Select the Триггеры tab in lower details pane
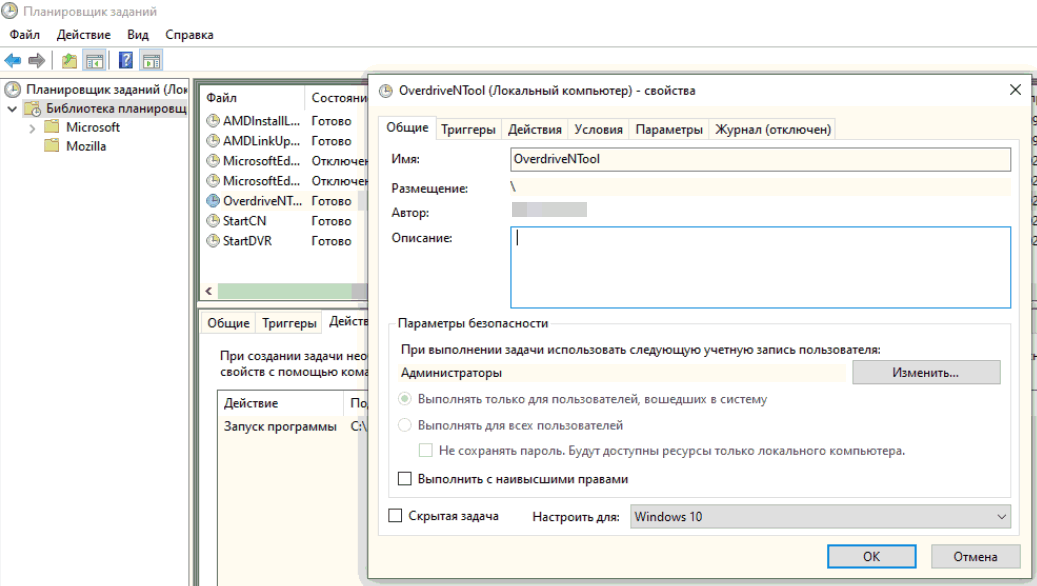This screenshot has height=586, width=1037. [289, 323]
